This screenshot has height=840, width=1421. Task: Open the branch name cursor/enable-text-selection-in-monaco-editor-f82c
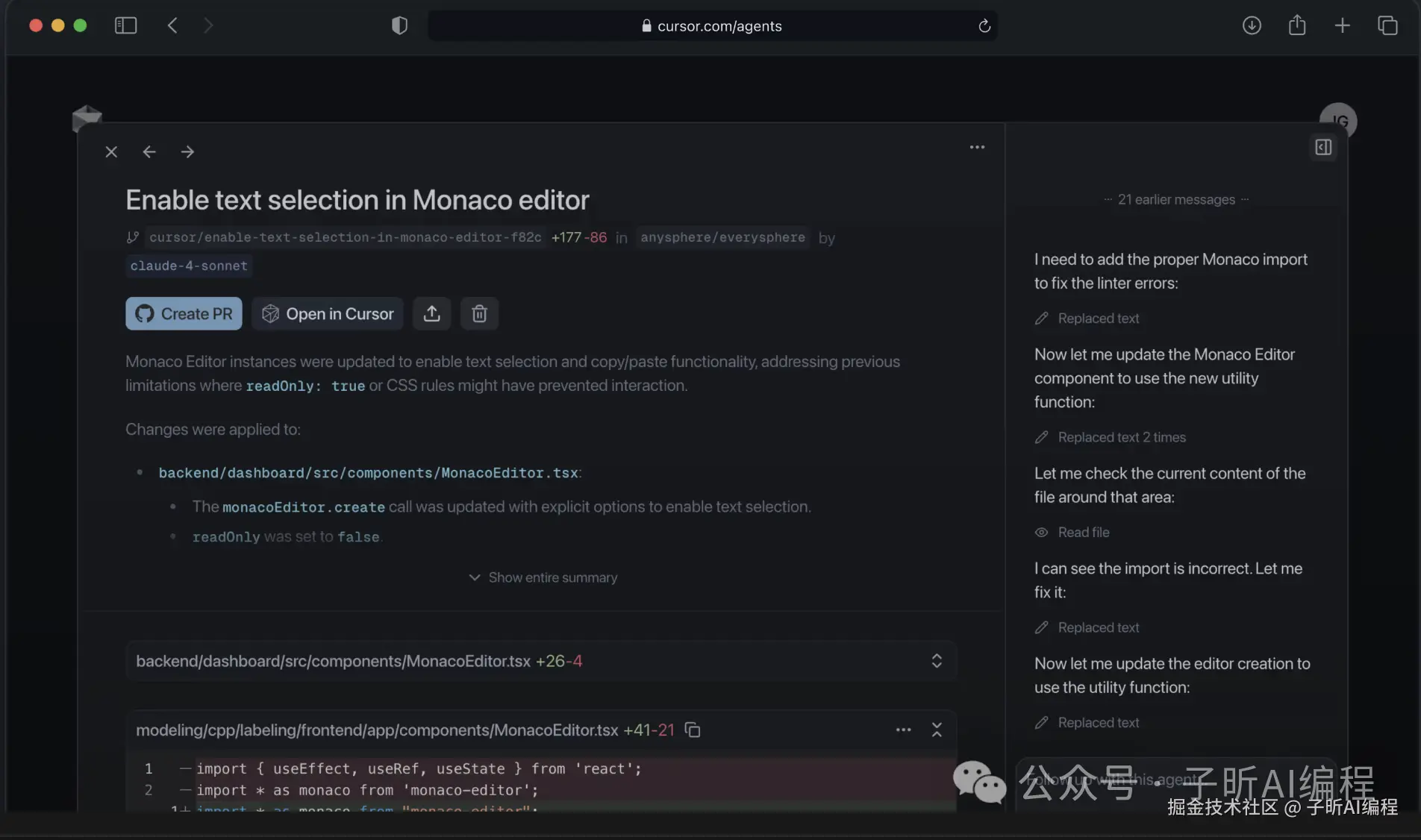345,237
